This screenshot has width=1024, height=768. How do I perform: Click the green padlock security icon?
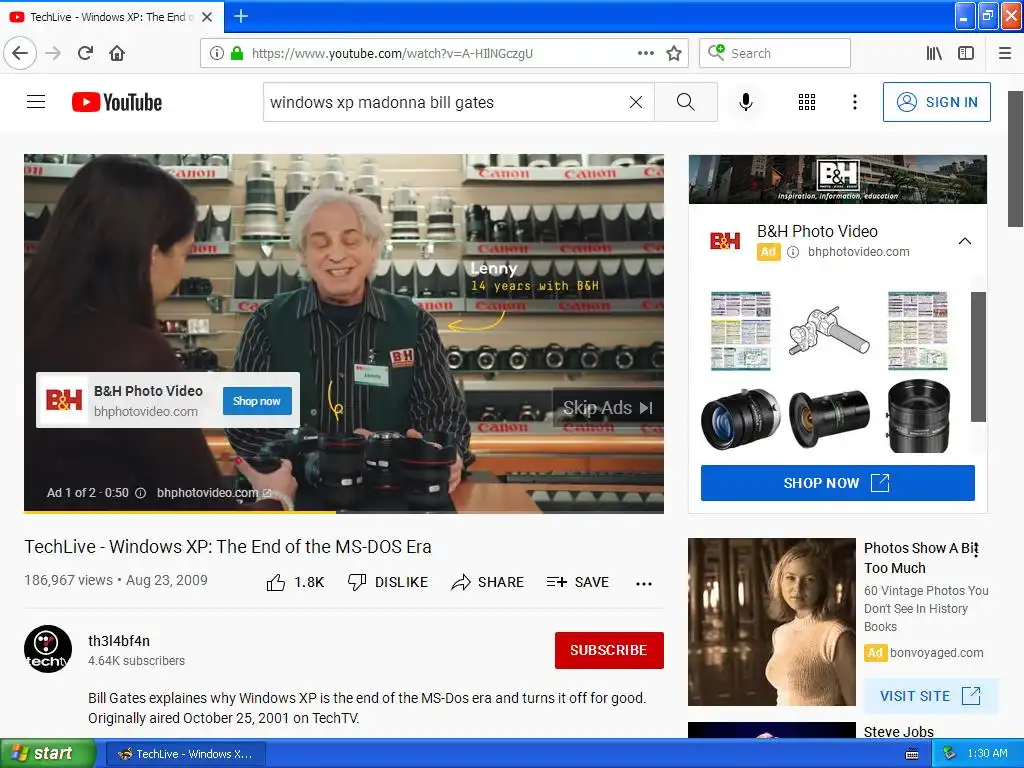(x=237, y=53)
